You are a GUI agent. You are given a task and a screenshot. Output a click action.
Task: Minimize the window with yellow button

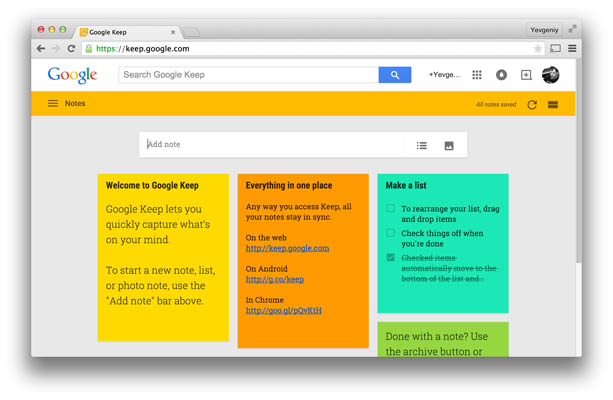(x=52, y=29)
